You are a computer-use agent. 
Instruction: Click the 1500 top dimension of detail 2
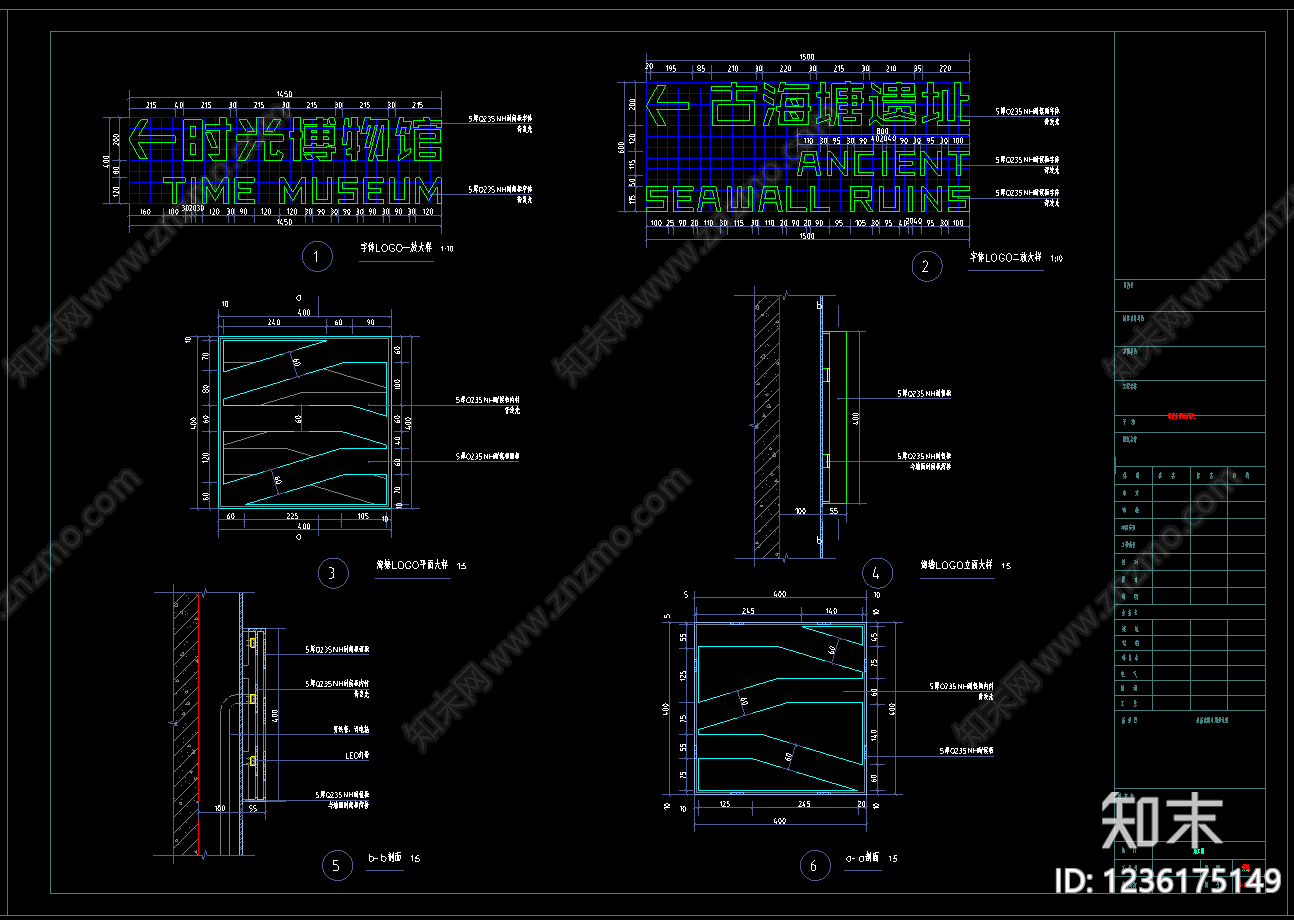pos(807,57)
